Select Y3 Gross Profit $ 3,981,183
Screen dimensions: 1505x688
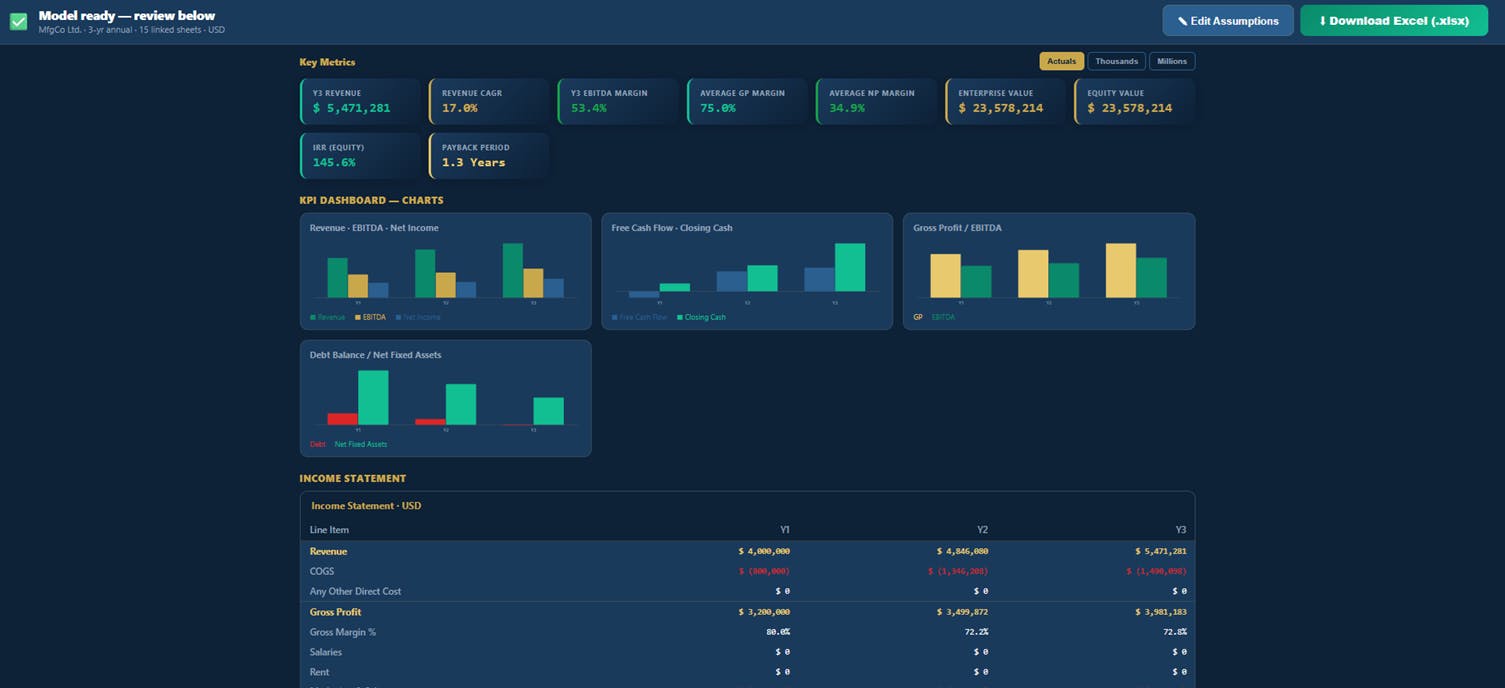1161,612
